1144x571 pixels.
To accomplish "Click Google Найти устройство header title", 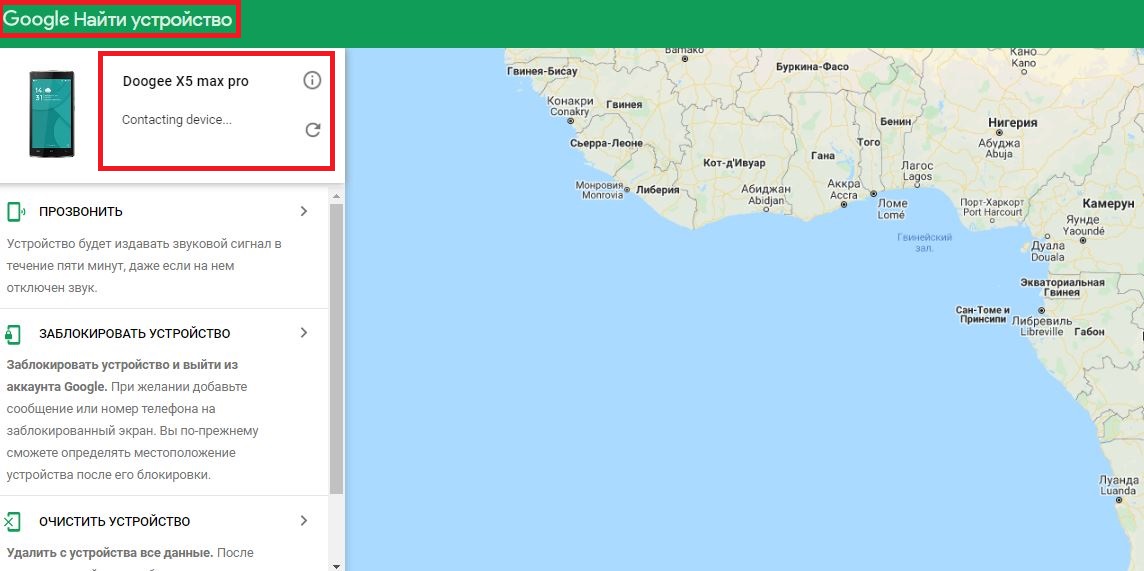I will (x=118, y=20).
